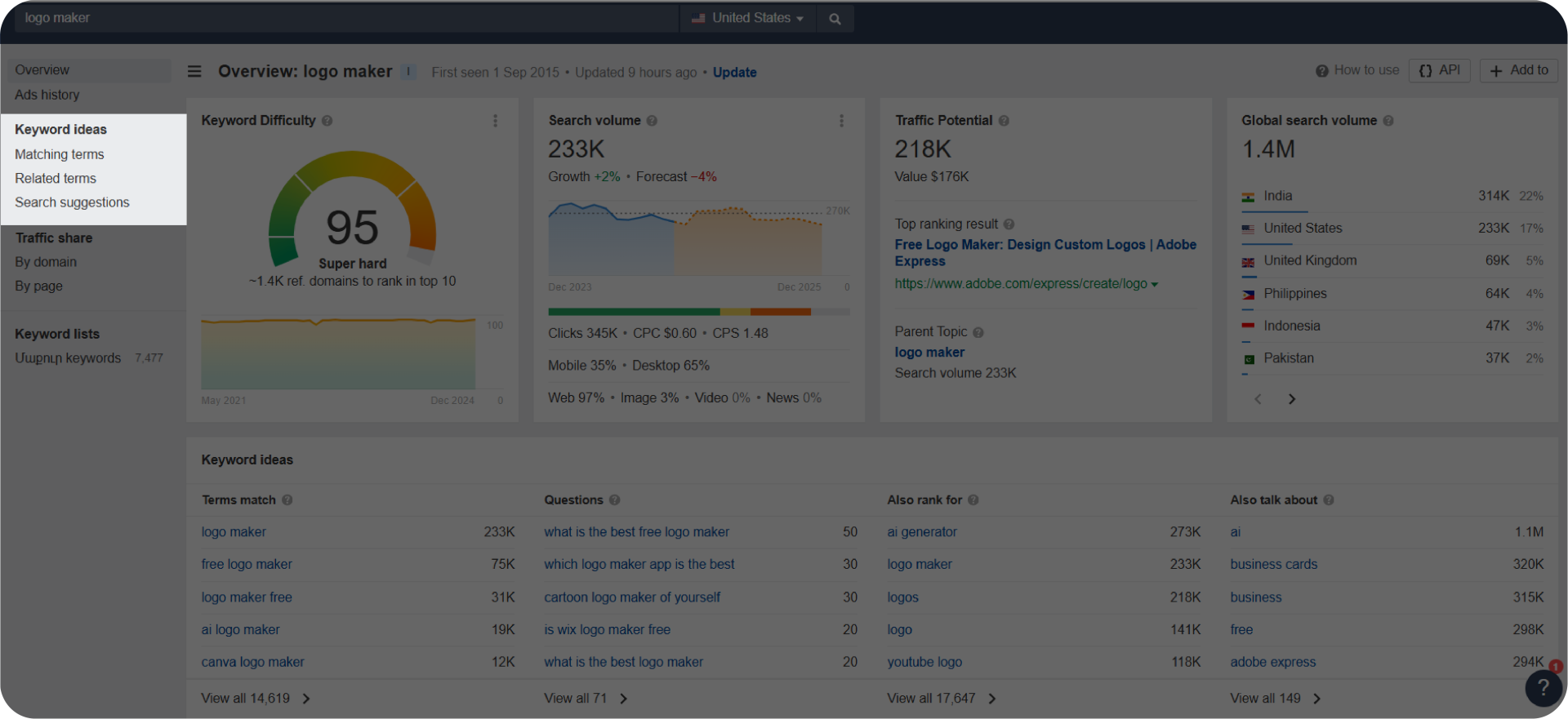The width and height of the screenshot is (1568, 719).
Task: Expand the adobe.com URL dropdown arrow
Action: tap(1155, 285)
